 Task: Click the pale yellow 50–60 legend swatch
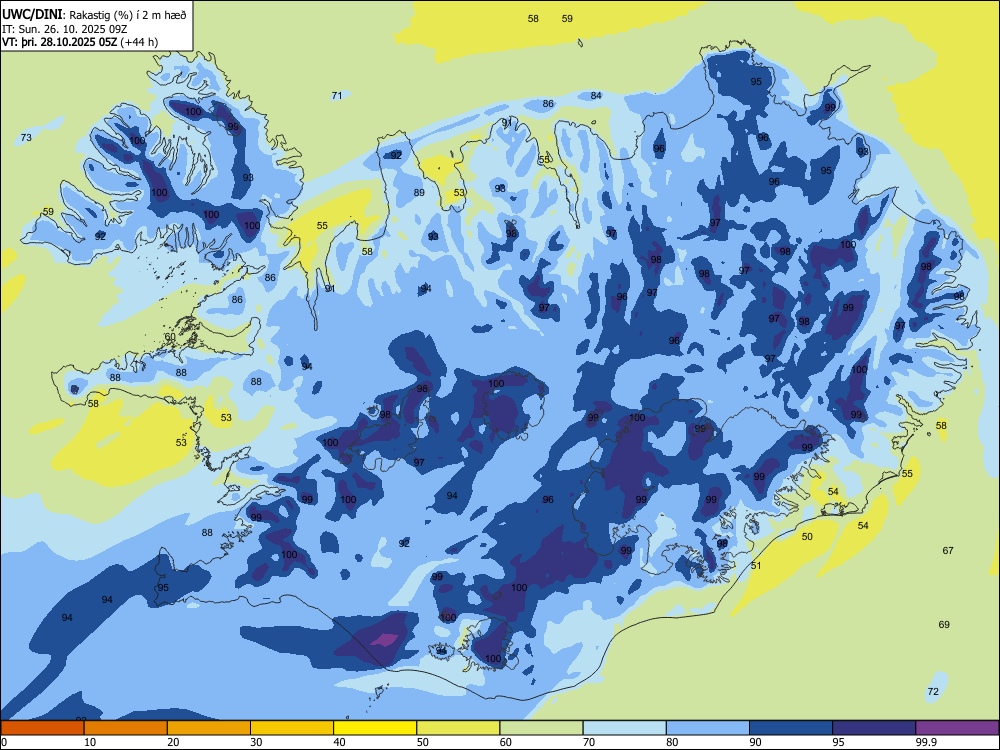[458, 728]
